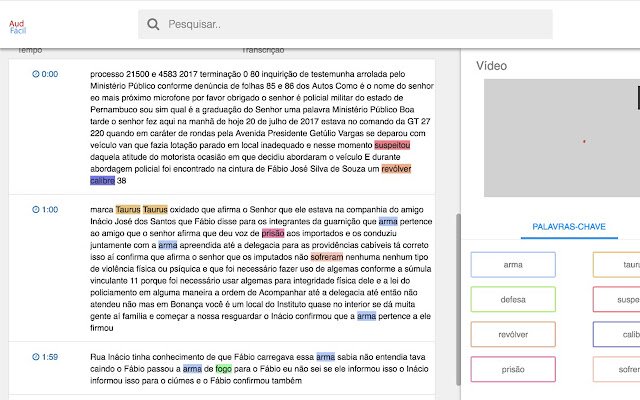Select the calibre keyword button
Viewport: 640px width, 400px height.
click(617, 335)
